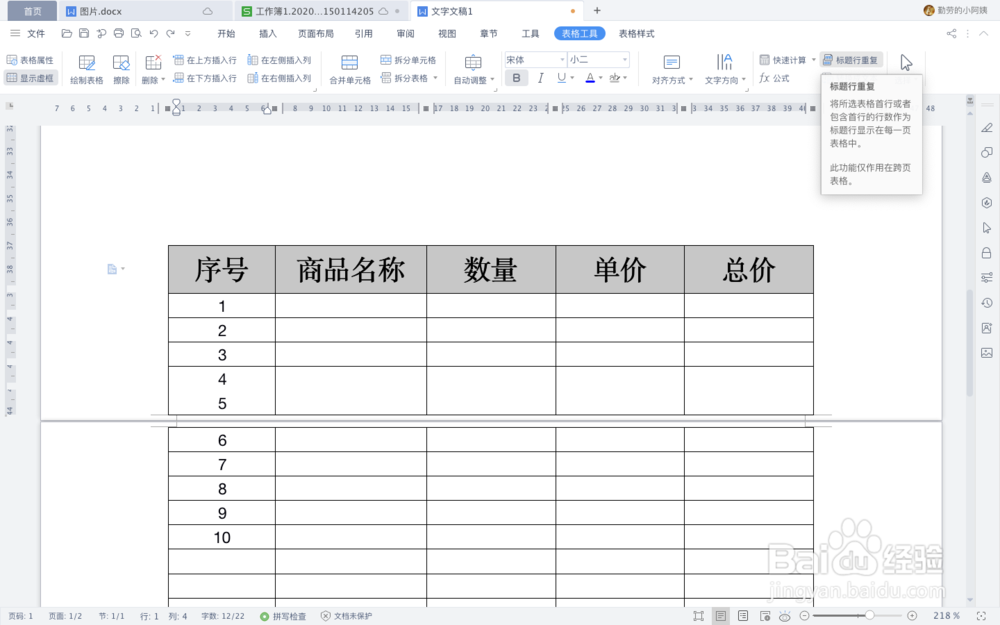Toggle bold formatting
The width and height of the screenshot is (1000, 625).
pyautogui.click(x=517, y=77)
